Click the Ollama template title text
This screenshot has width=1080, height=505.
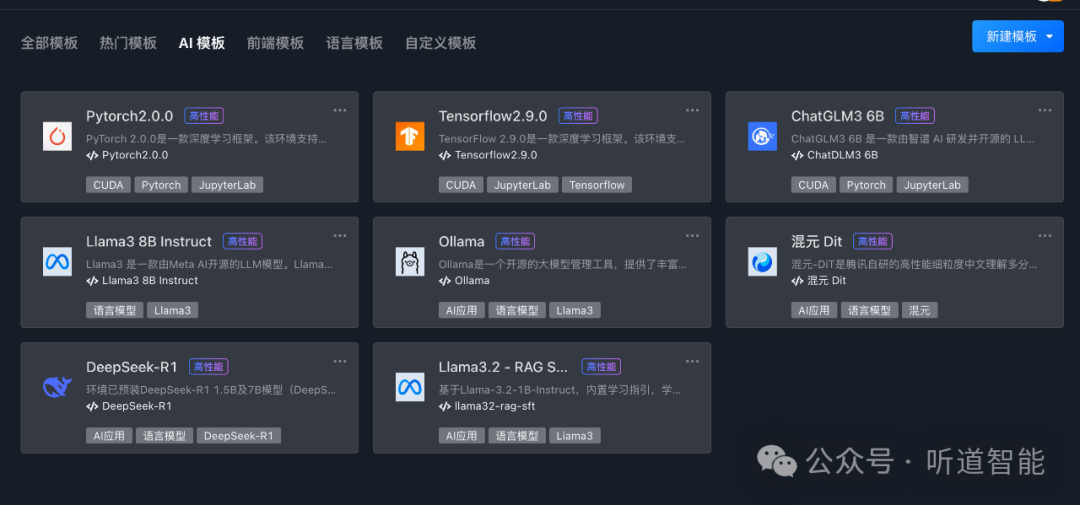click(461, 241)
